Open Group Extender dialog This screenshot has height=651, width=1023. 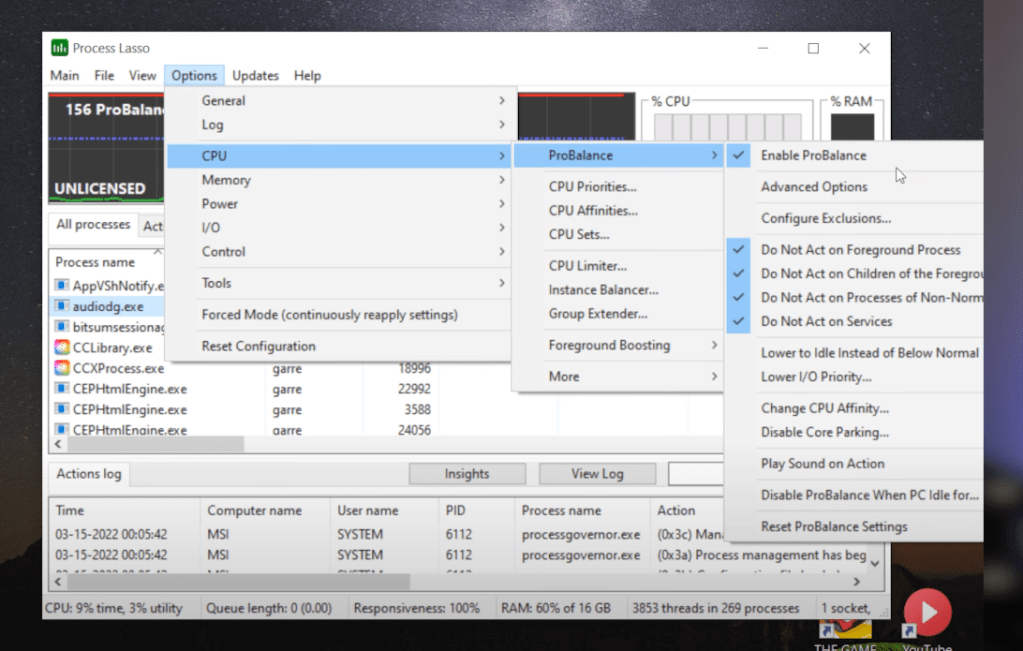[x=618, y=314]
